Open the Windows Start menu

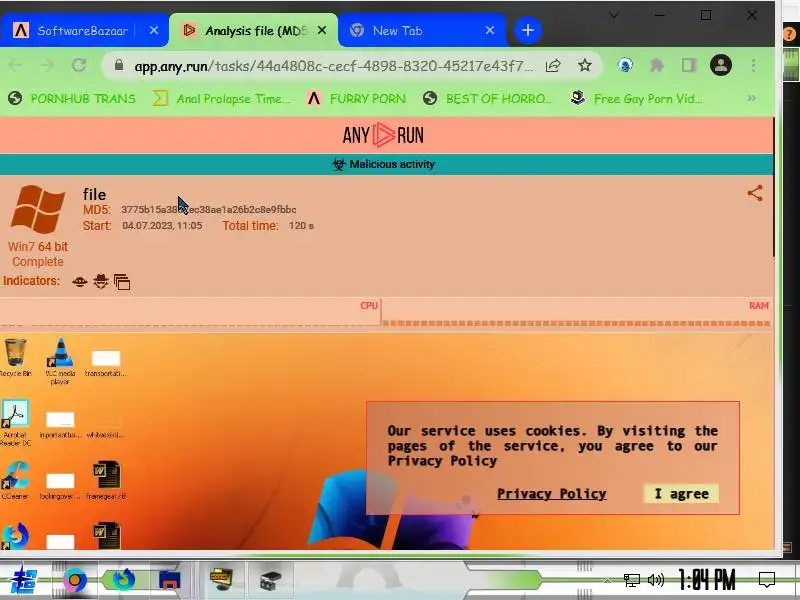[24, 581]
